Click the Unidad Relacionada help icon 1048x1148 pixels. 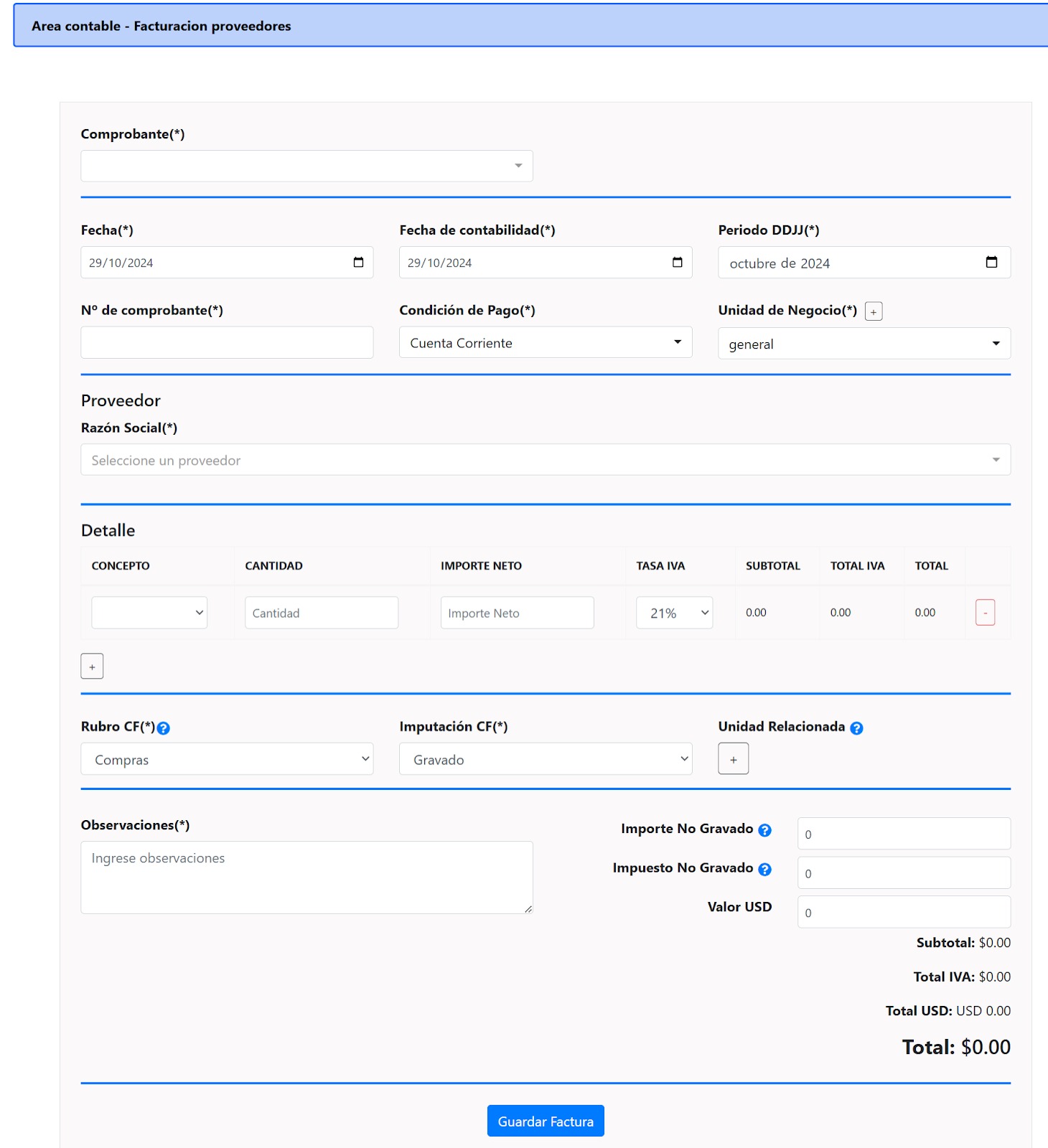[x=856, y=728]
